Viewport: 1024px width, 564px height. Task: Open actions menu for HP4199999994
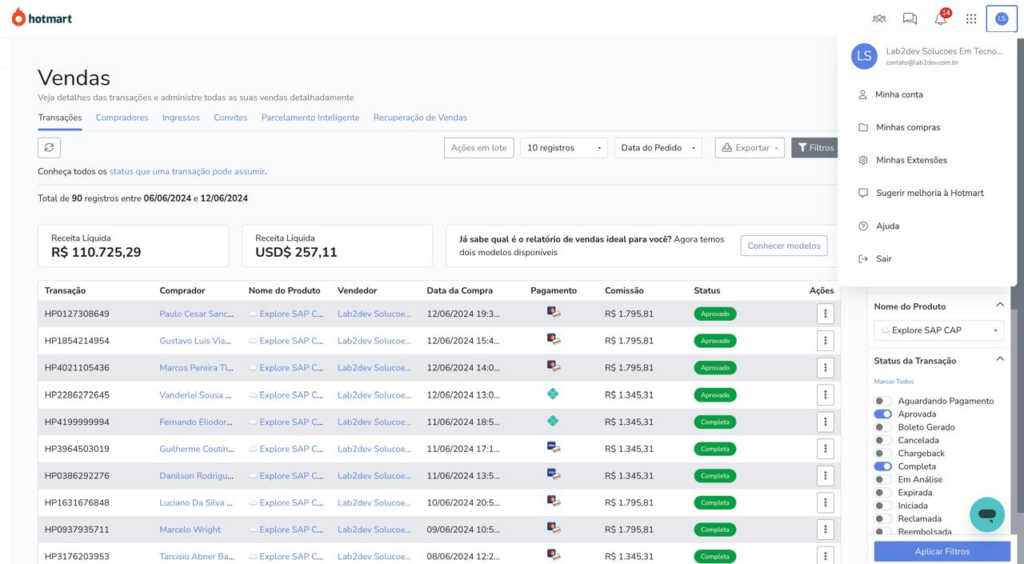coord(825,422)
